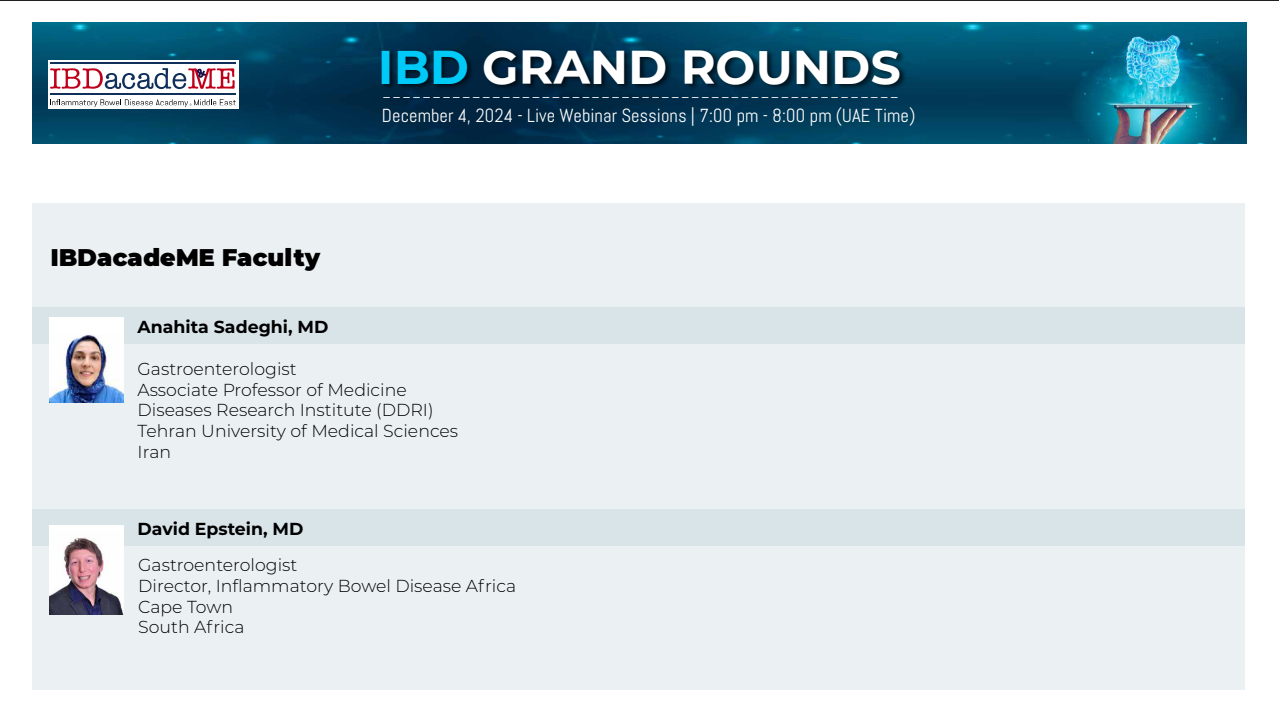This screenshot has width=1279, height=720.
Task: Open David Epstein's profile photo
Action: pos(86,570)
